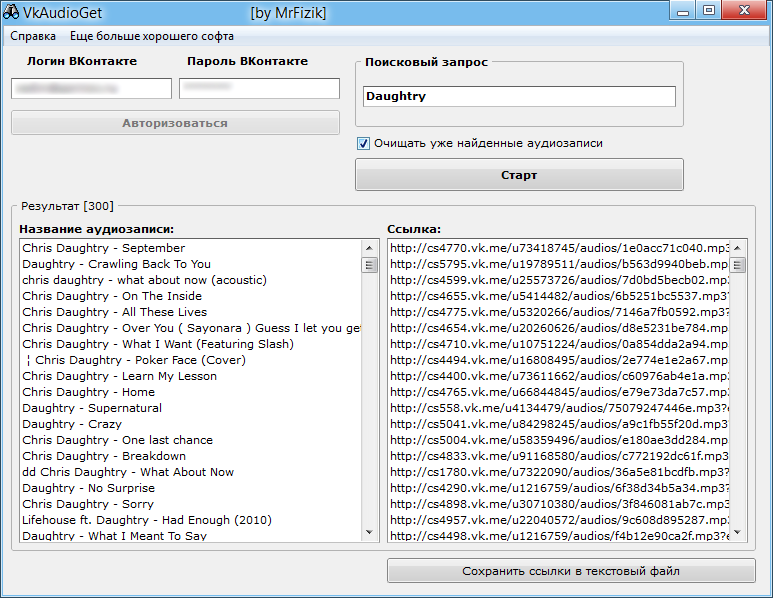Screen dimensions: 773x598
Task: Click the Сохранить ссылки в текстовый файл button
Action: point(571,571)
